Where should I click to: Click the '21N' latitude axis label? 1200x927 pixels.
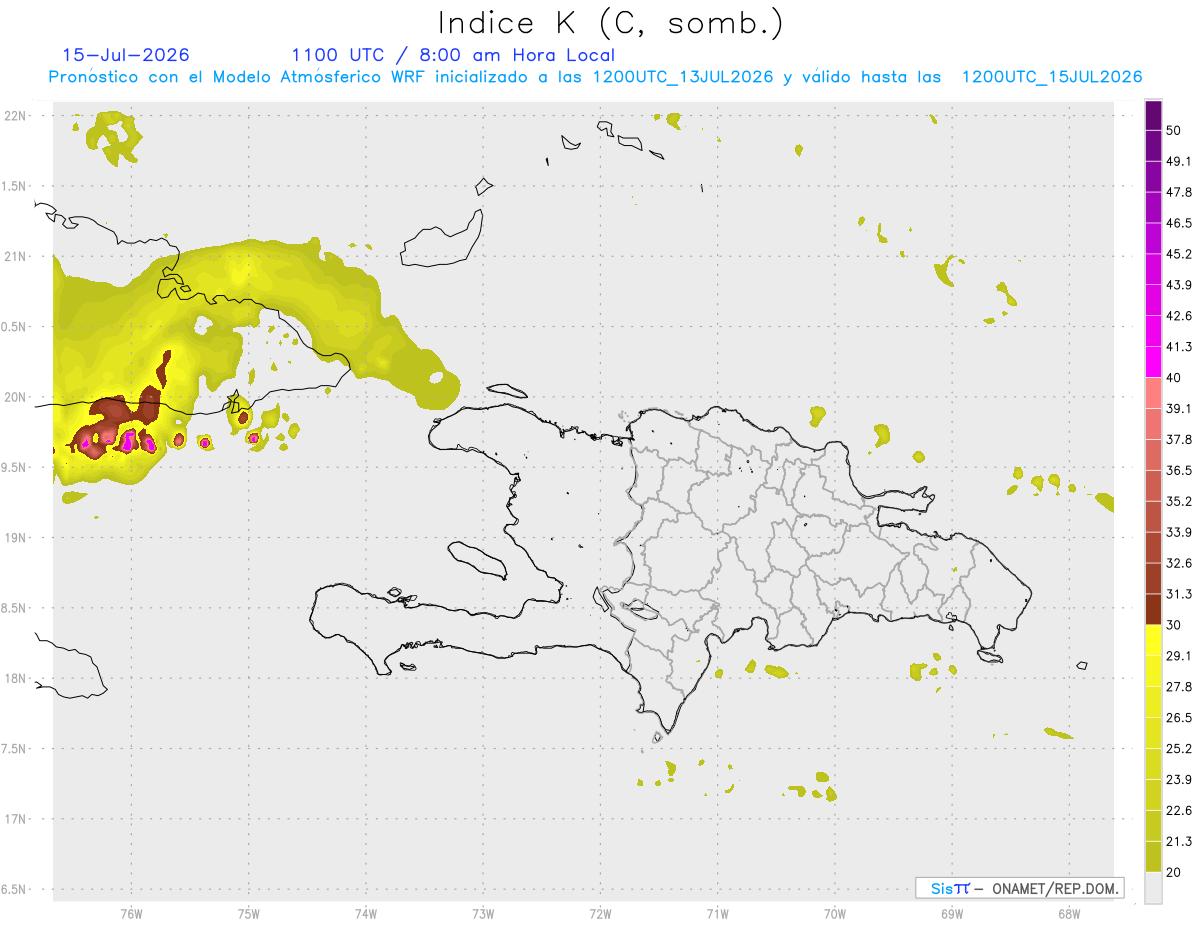click(15, 256)
